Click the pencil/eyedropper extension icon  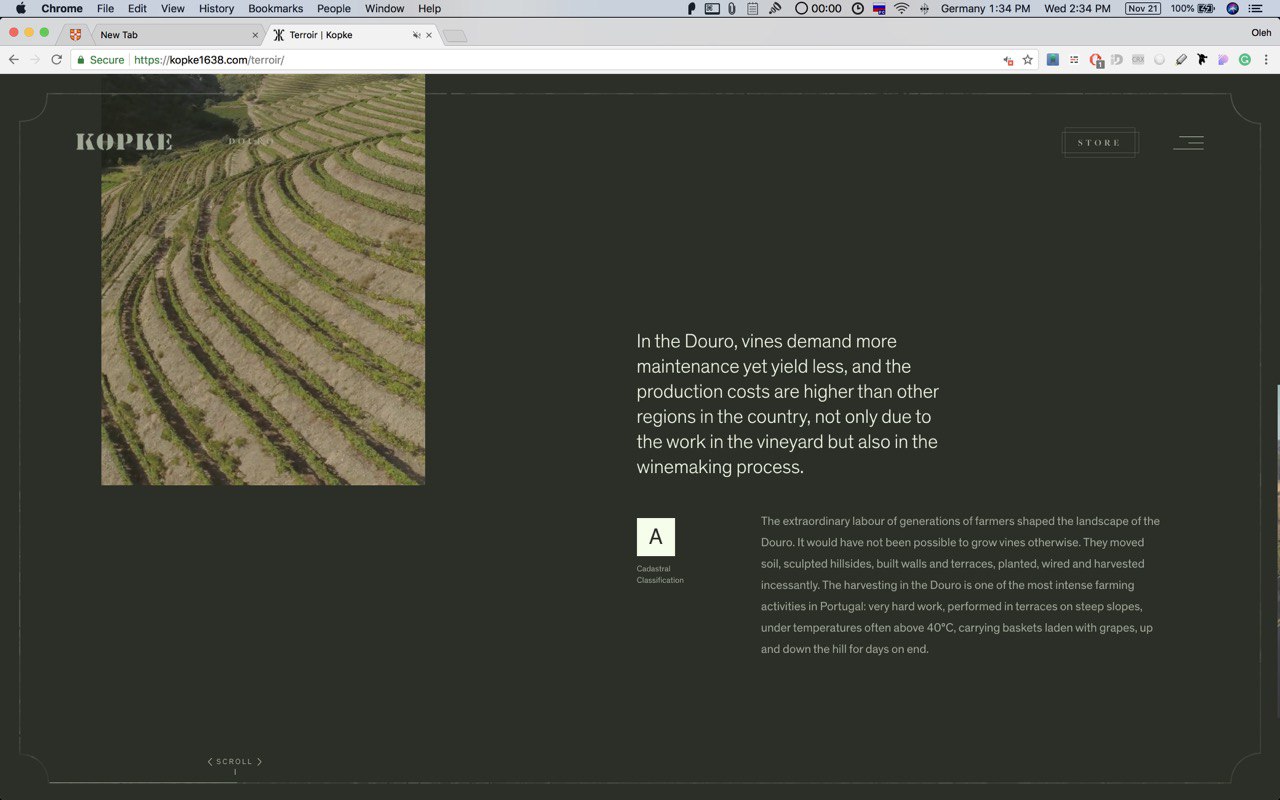pos(1181,60)
